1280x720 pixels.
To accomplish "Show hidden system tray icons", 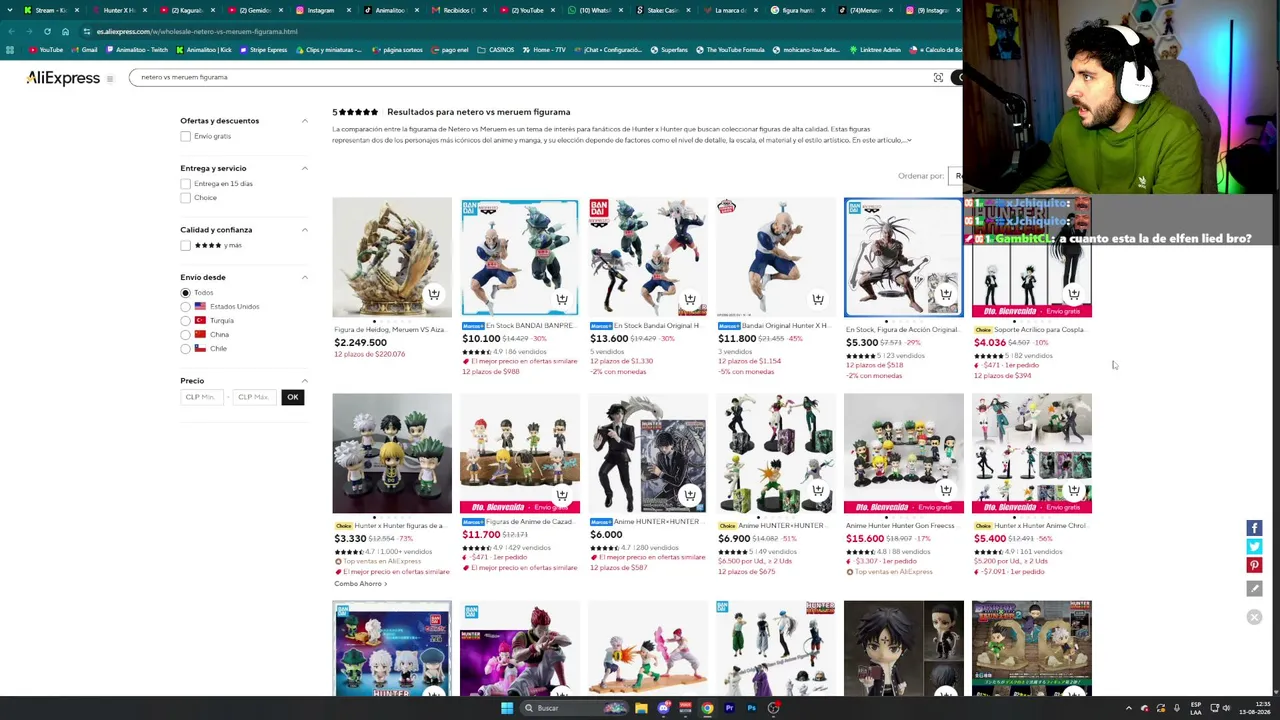I will [1129, 708].
